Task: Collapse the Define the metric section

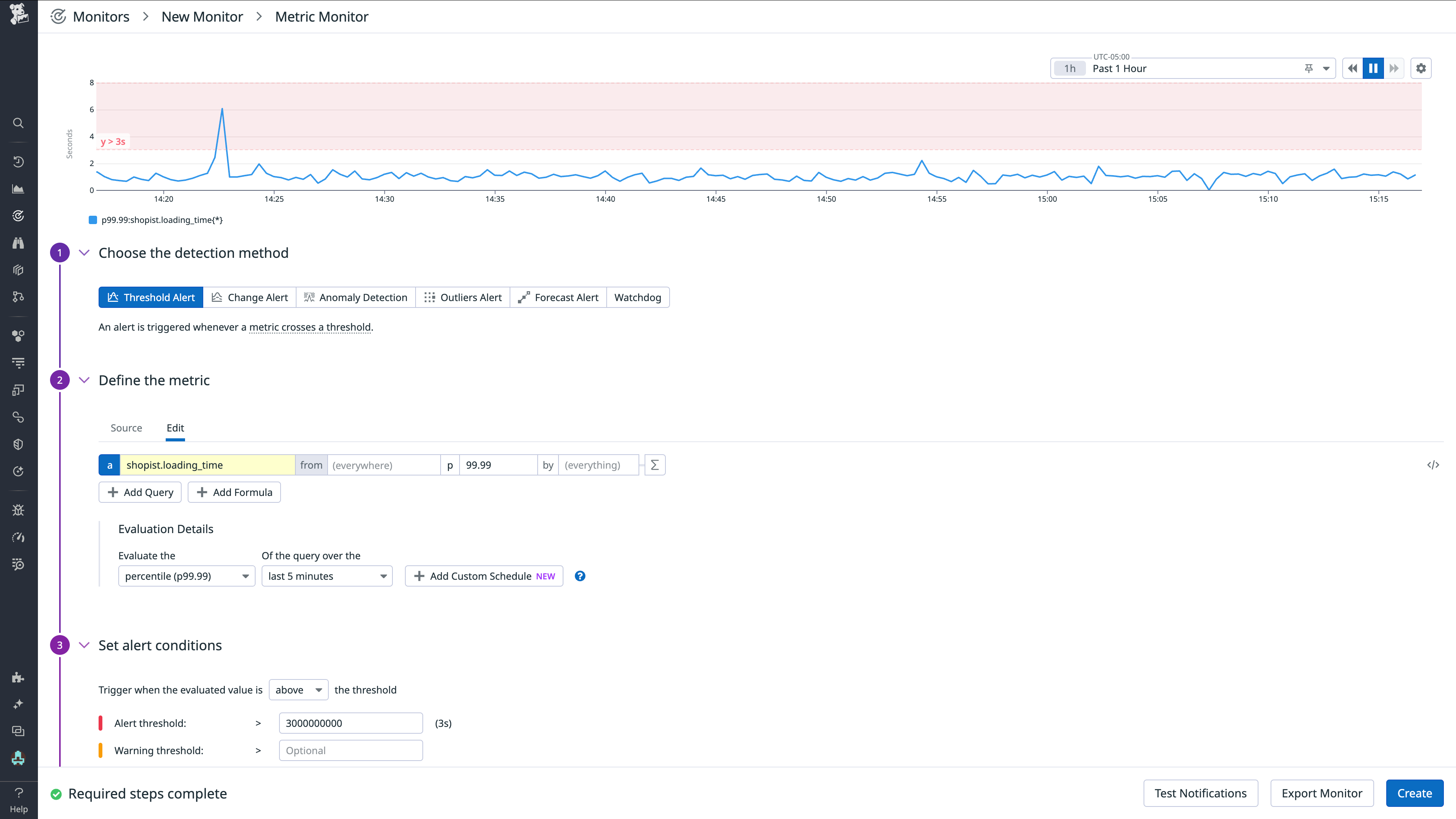Action: (84, 380)
